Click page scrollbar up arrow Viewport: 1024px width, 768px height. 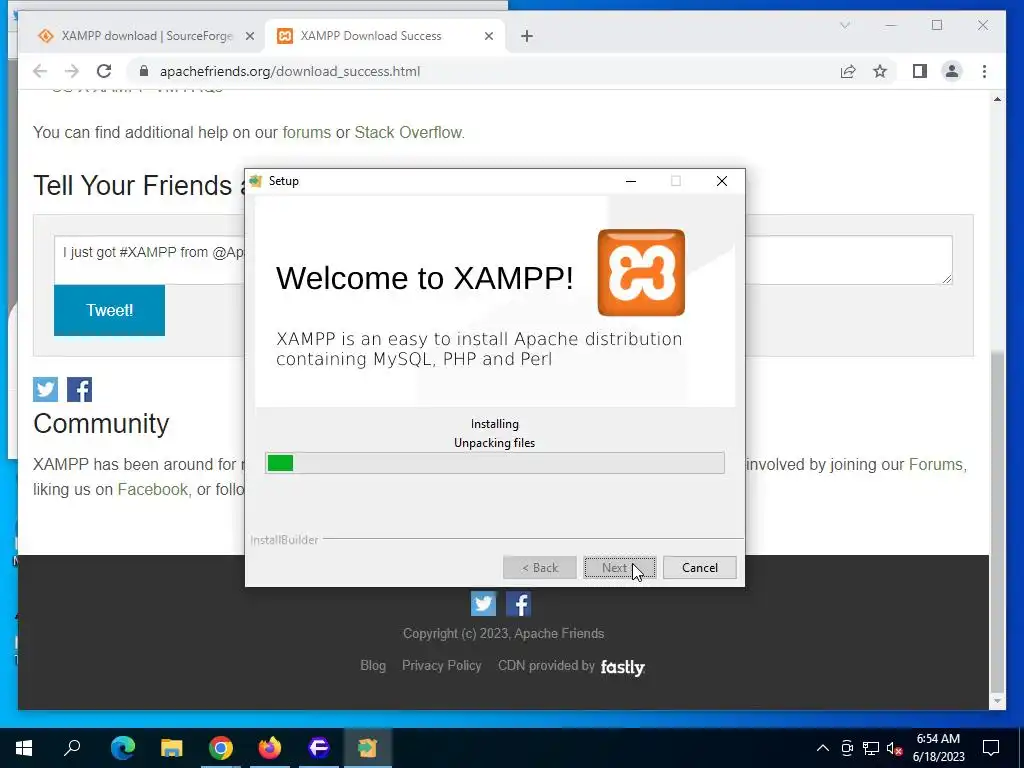[997, 99]
